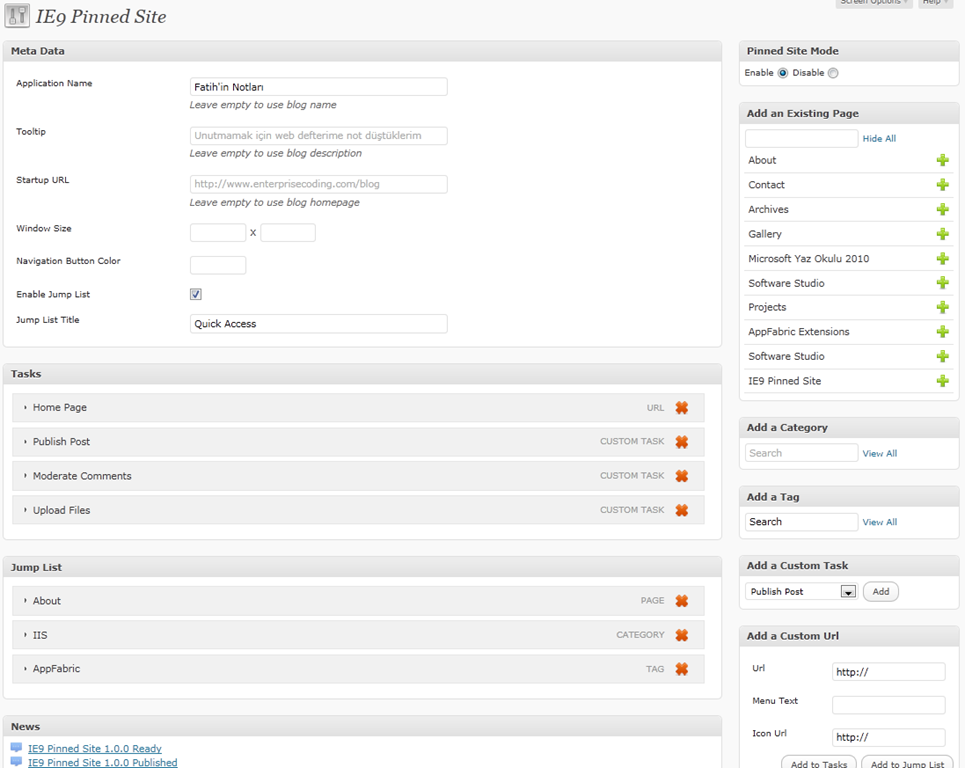Image resolution: width=965 pixels, height=768 pixels.
Task: Remove the Moderate Comments task
Action: click(x=681, y=476)
